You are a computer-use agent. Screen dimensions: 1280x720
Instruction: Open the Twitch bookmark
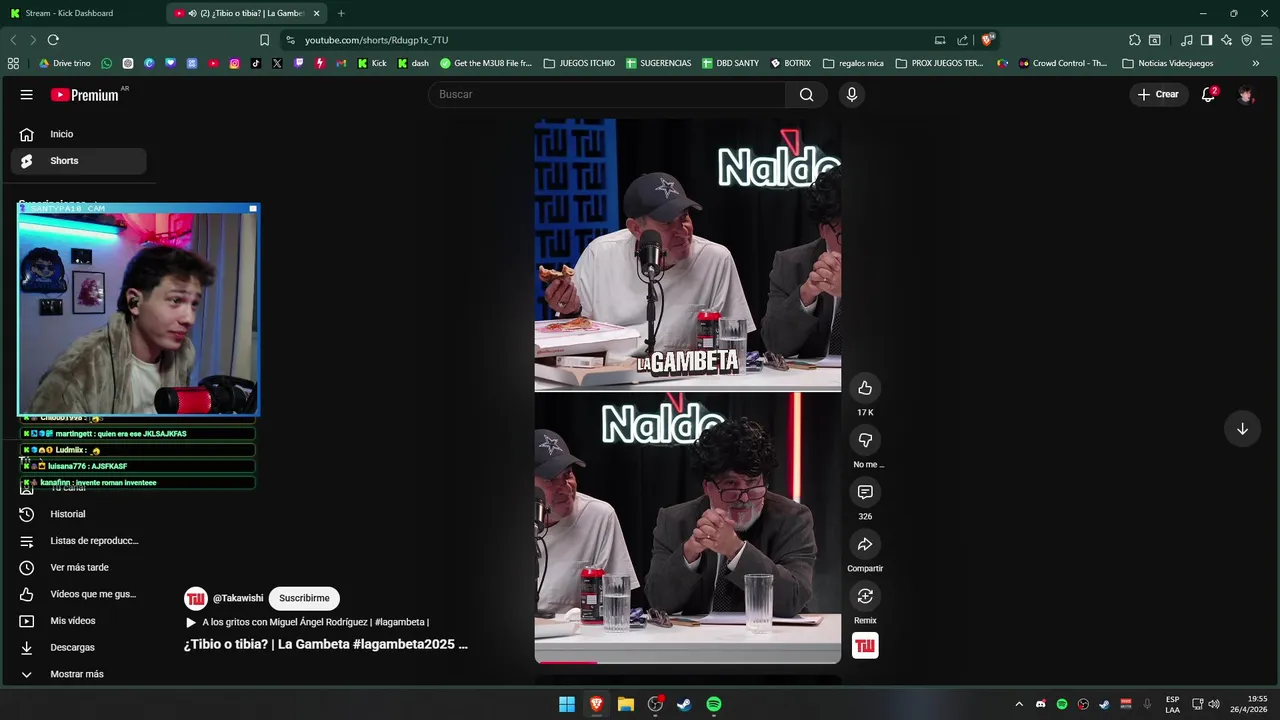(x=298, y=63)
